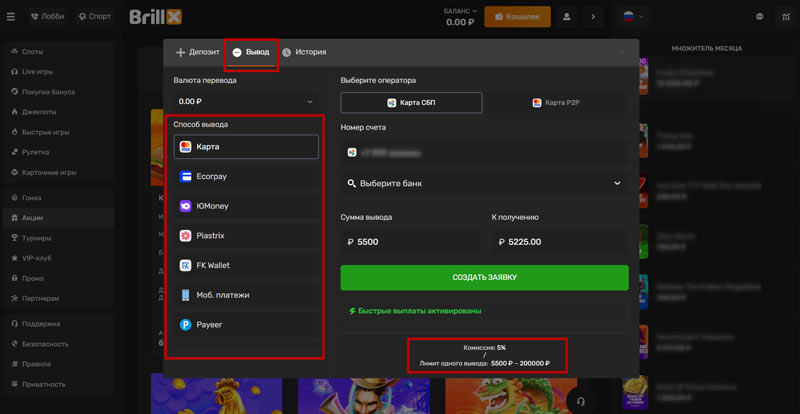Open the hamburger menu icon
This screenshot has width=800, height=414.
point(11,17)
